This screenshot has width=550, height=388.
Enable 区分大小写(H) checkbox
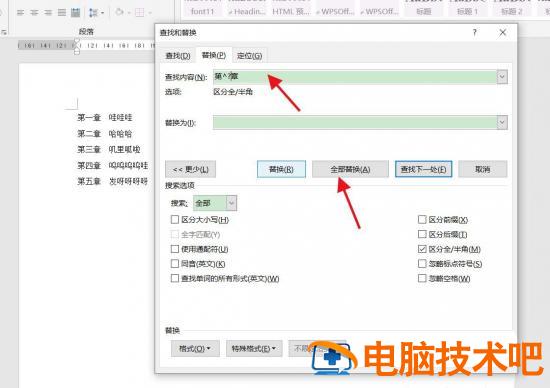(x=175, y=220)
